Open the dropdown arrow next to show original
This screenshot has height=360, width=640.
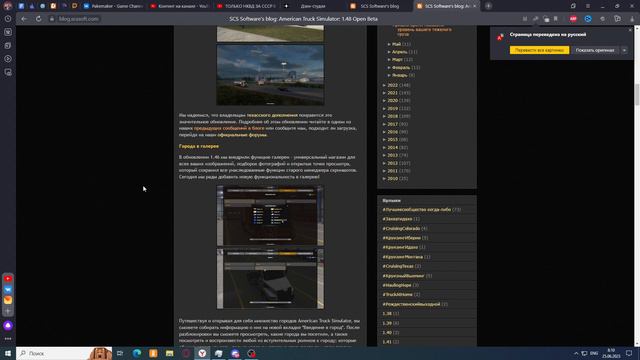click(x=624, y=50)
